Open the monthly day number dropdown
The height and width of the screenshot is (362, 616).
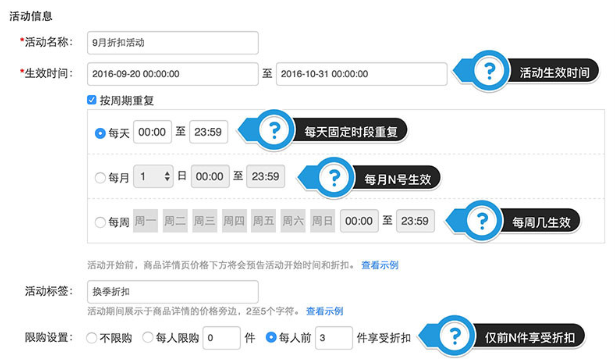(153, 176)
